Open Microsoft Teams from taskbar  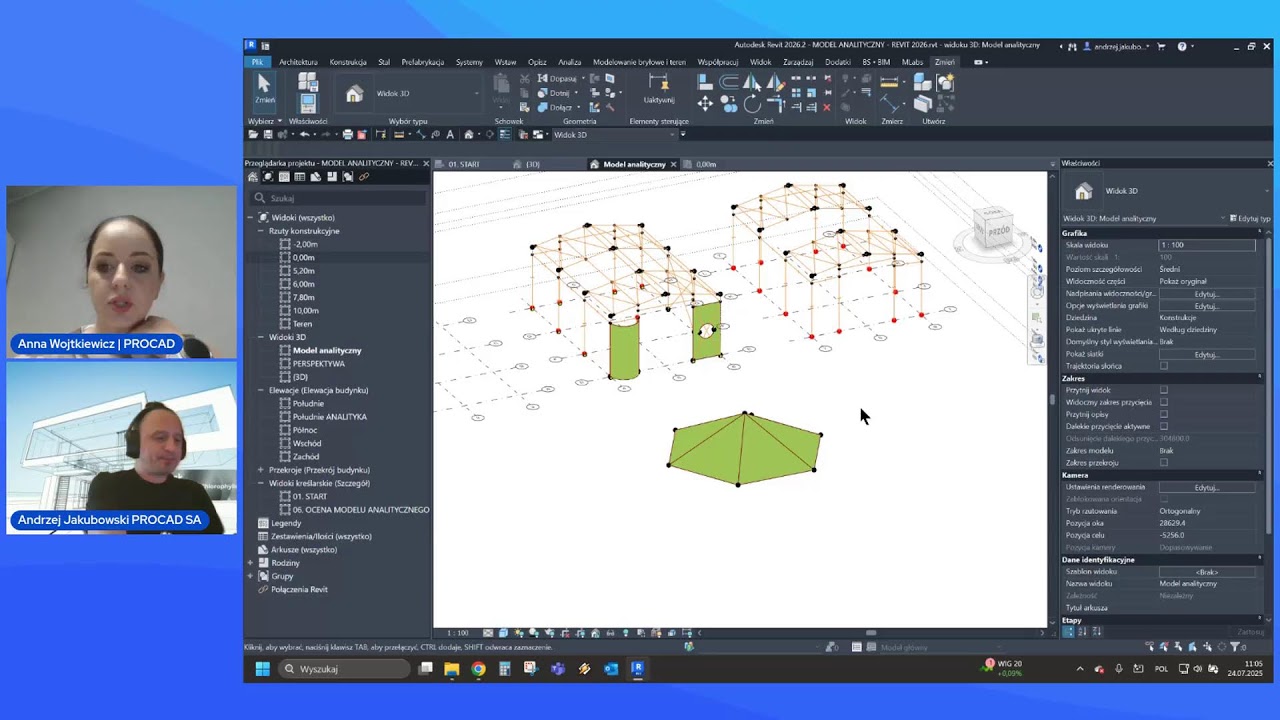click(558, 669)
